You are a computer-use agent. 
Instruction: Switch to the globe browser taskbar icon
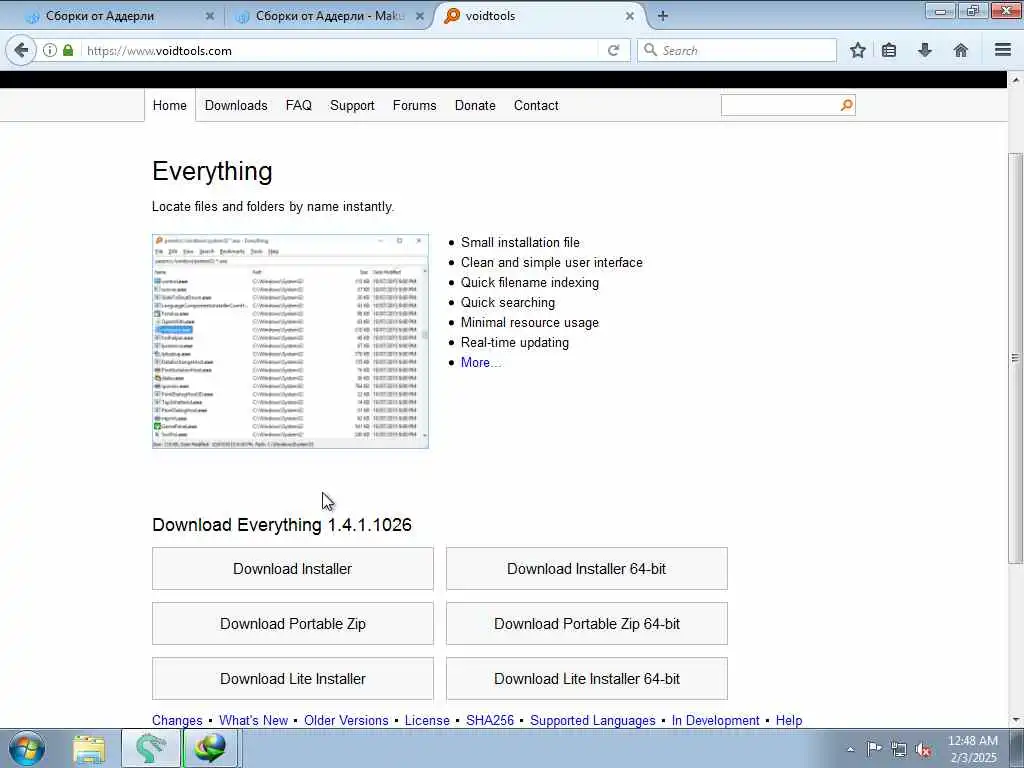tap(211, 748)
